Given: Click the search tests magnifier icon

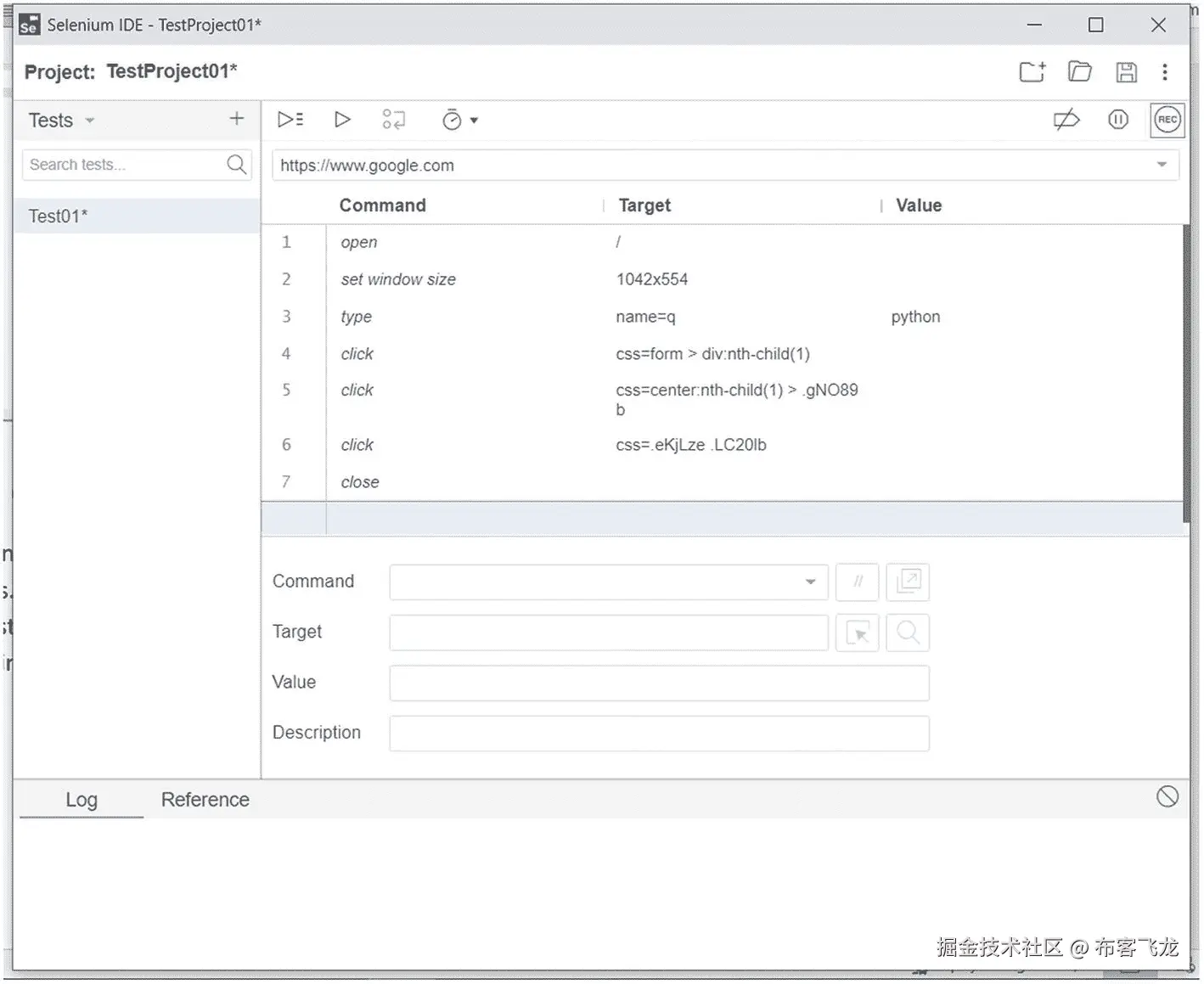Looking at the screenshot, I should click(x=237, y=164).
